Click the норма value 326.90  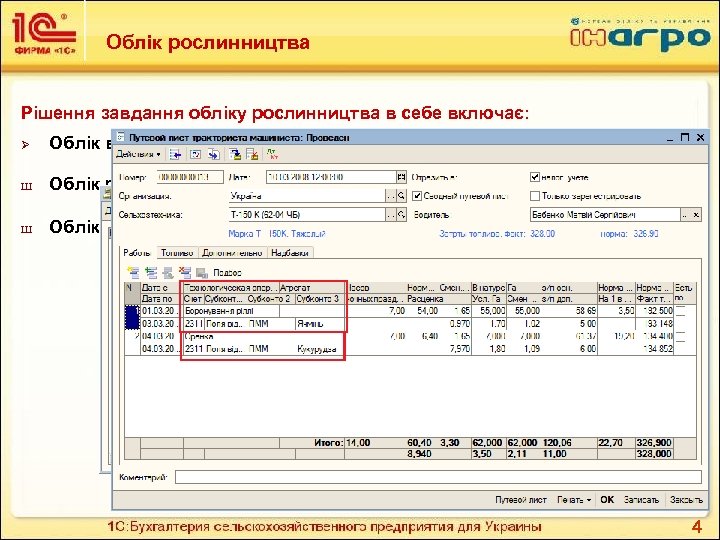pyautogui.click(x=646, y=234)
